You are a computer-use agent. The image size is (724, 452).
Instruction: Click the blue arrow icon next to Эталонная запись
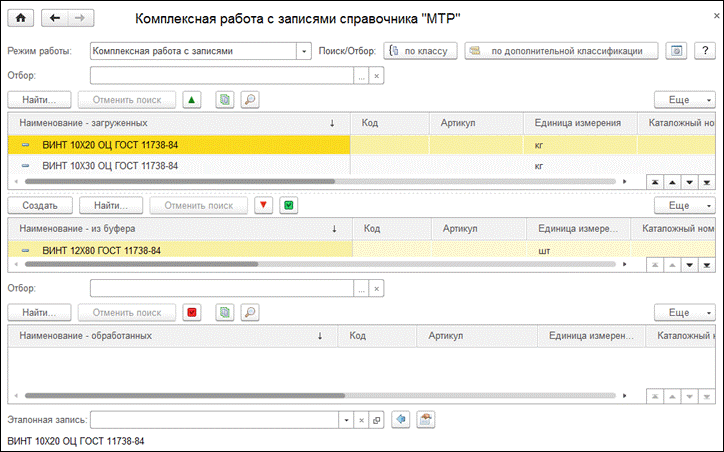(400, 420)
